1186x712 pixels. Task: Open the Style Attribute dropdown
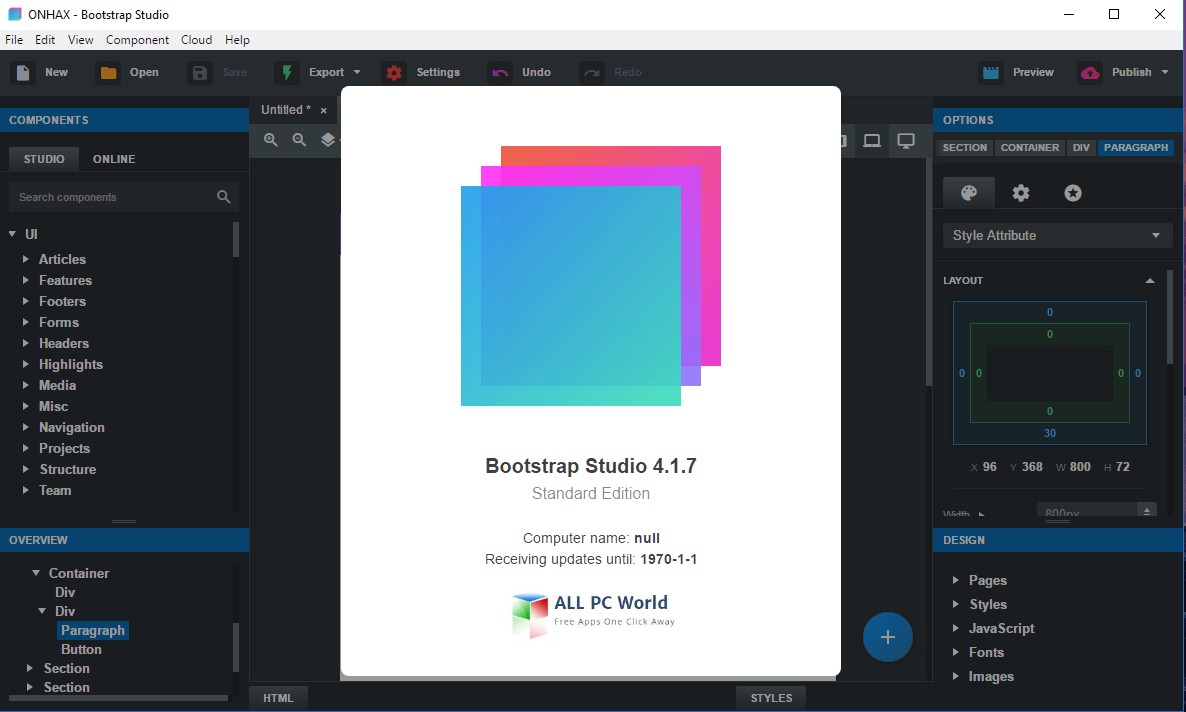coord(1057,235)
